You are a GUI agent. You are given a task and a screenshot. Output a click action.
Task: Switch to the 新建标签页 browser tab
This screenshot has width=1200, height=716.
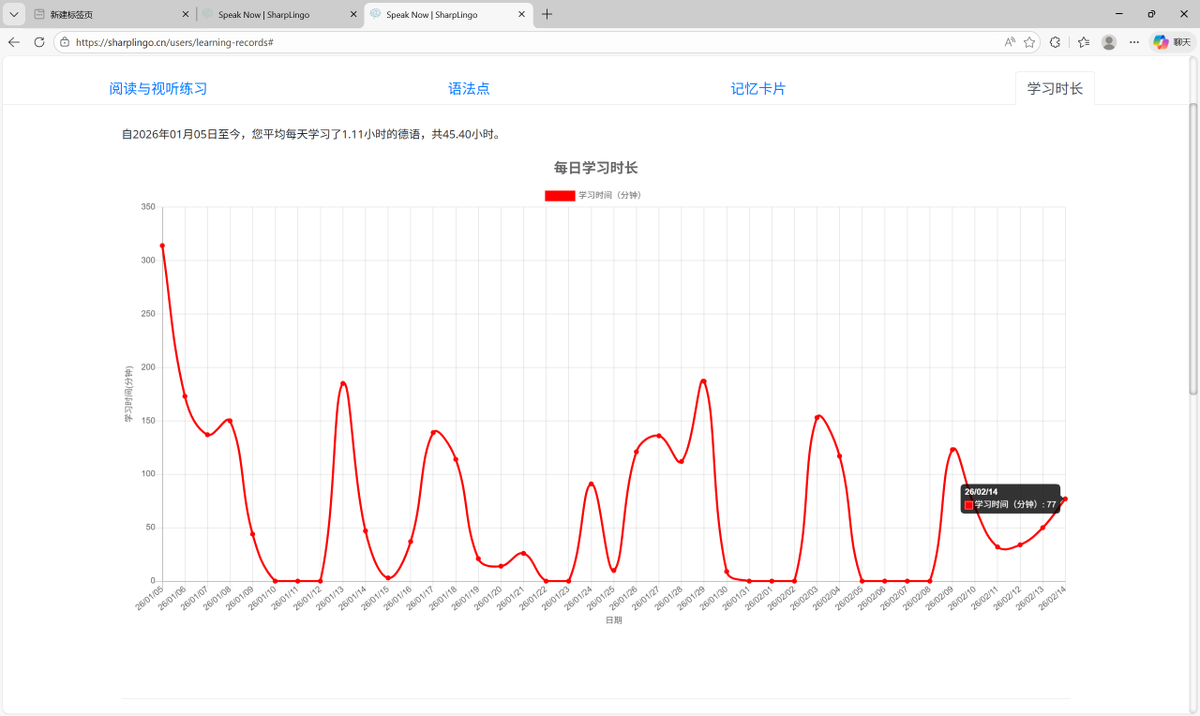112,14
